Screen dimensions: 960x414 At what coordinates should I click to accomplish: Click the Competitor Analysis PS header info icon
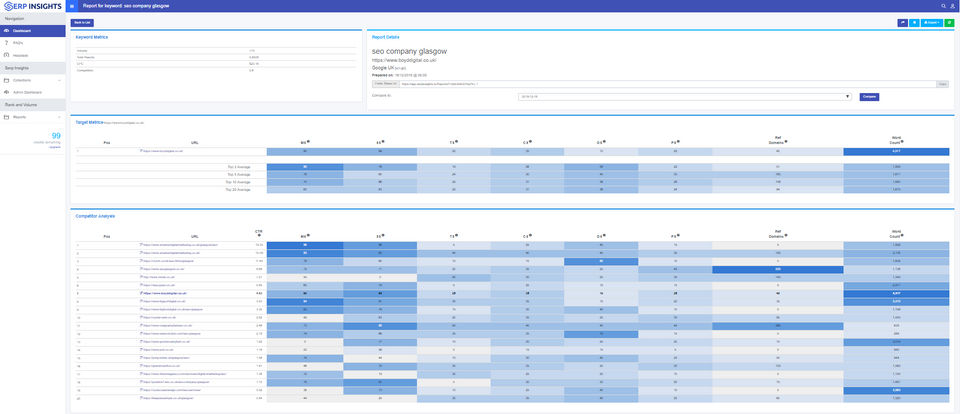tap(678, 235)
